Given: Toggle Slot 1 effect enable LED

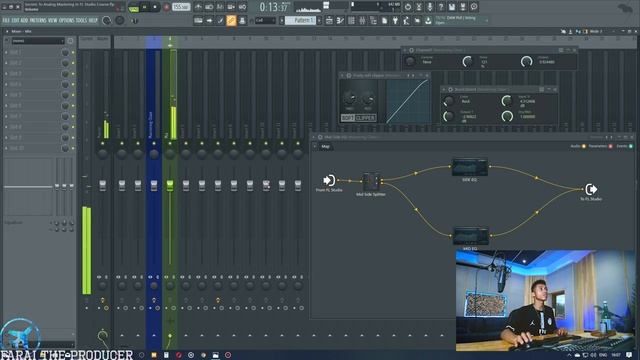Looking at the screenshot, I should [73, 53].
